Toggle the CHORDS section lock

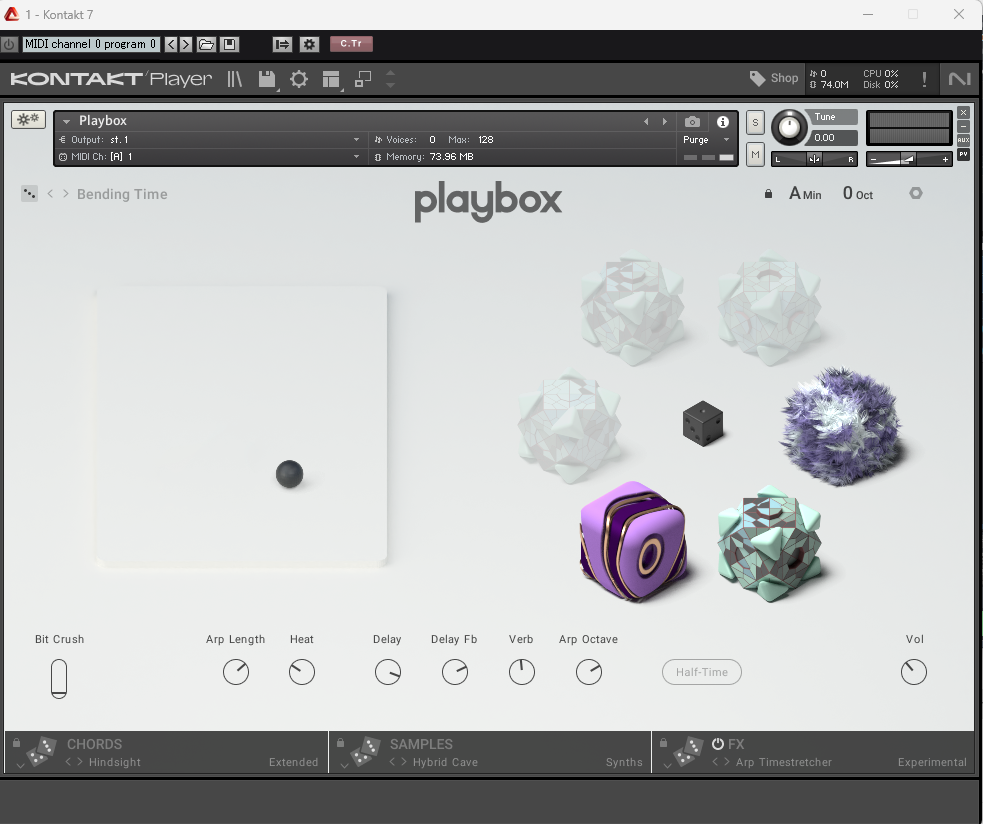[17, 742]
